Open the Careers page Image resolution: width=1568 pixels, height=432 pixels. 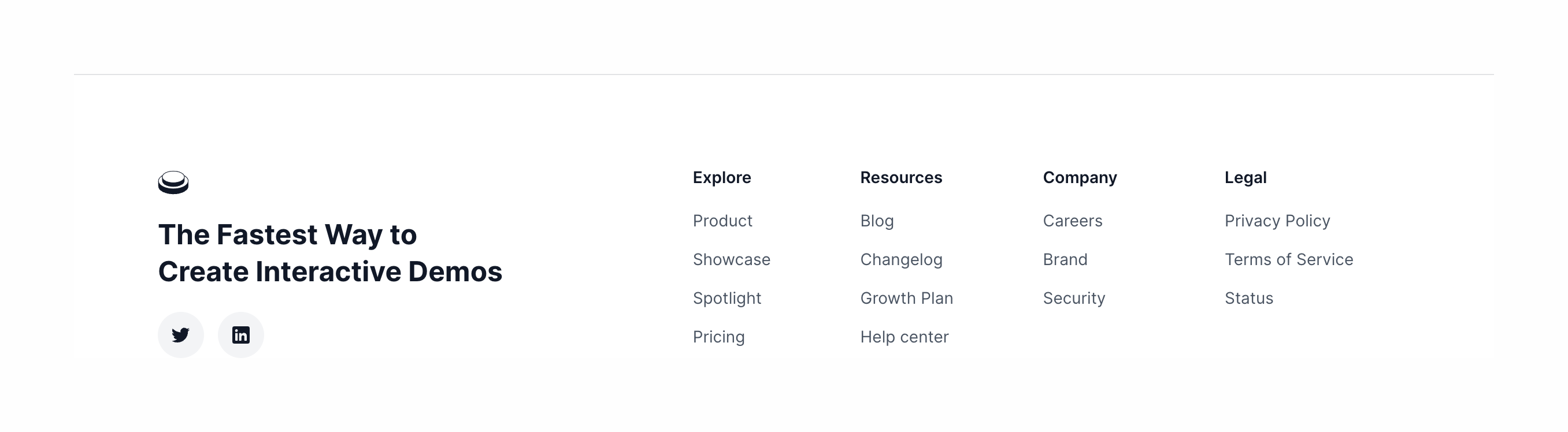(1073, 221)
